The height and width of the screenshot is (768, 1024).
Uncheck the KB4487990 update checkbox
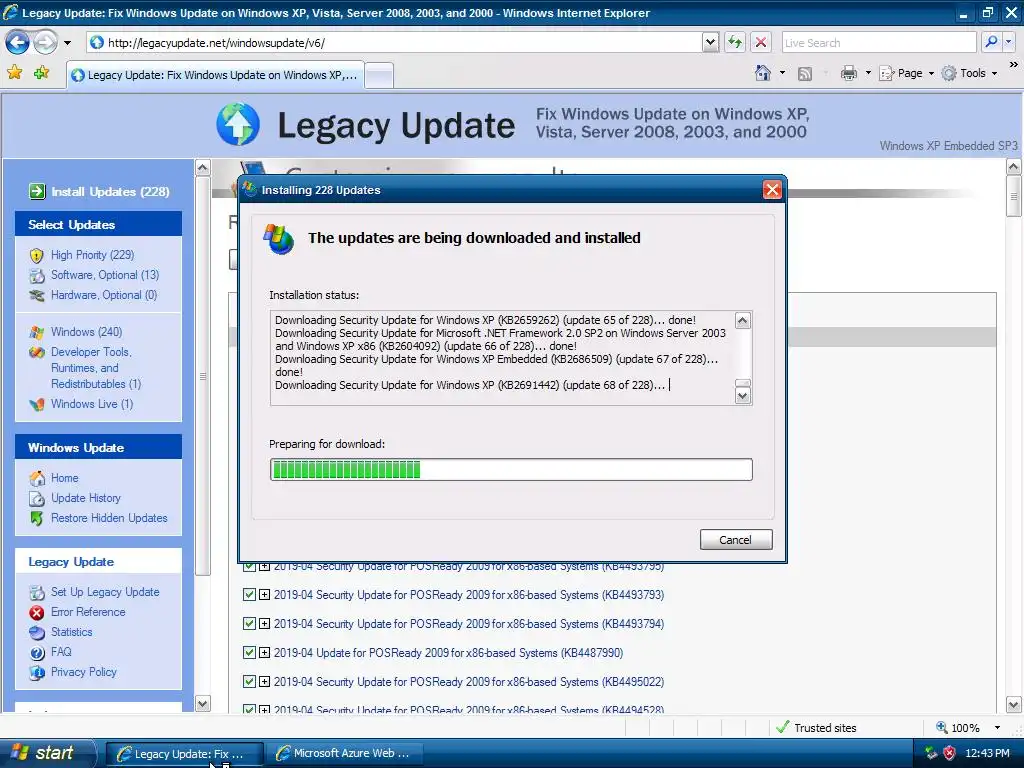pos(249,652)
